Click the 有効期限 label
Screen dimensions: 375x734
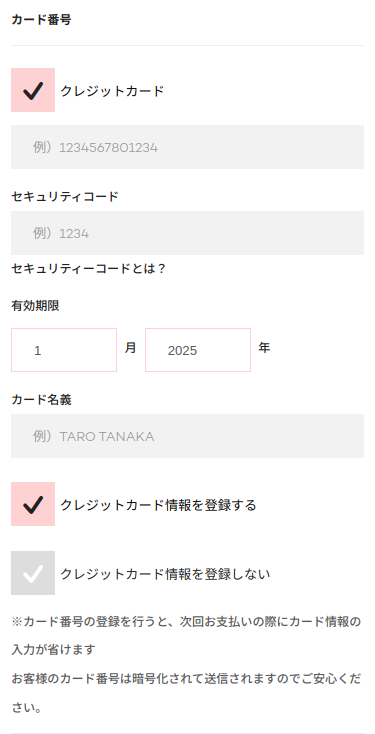(35, 306)
